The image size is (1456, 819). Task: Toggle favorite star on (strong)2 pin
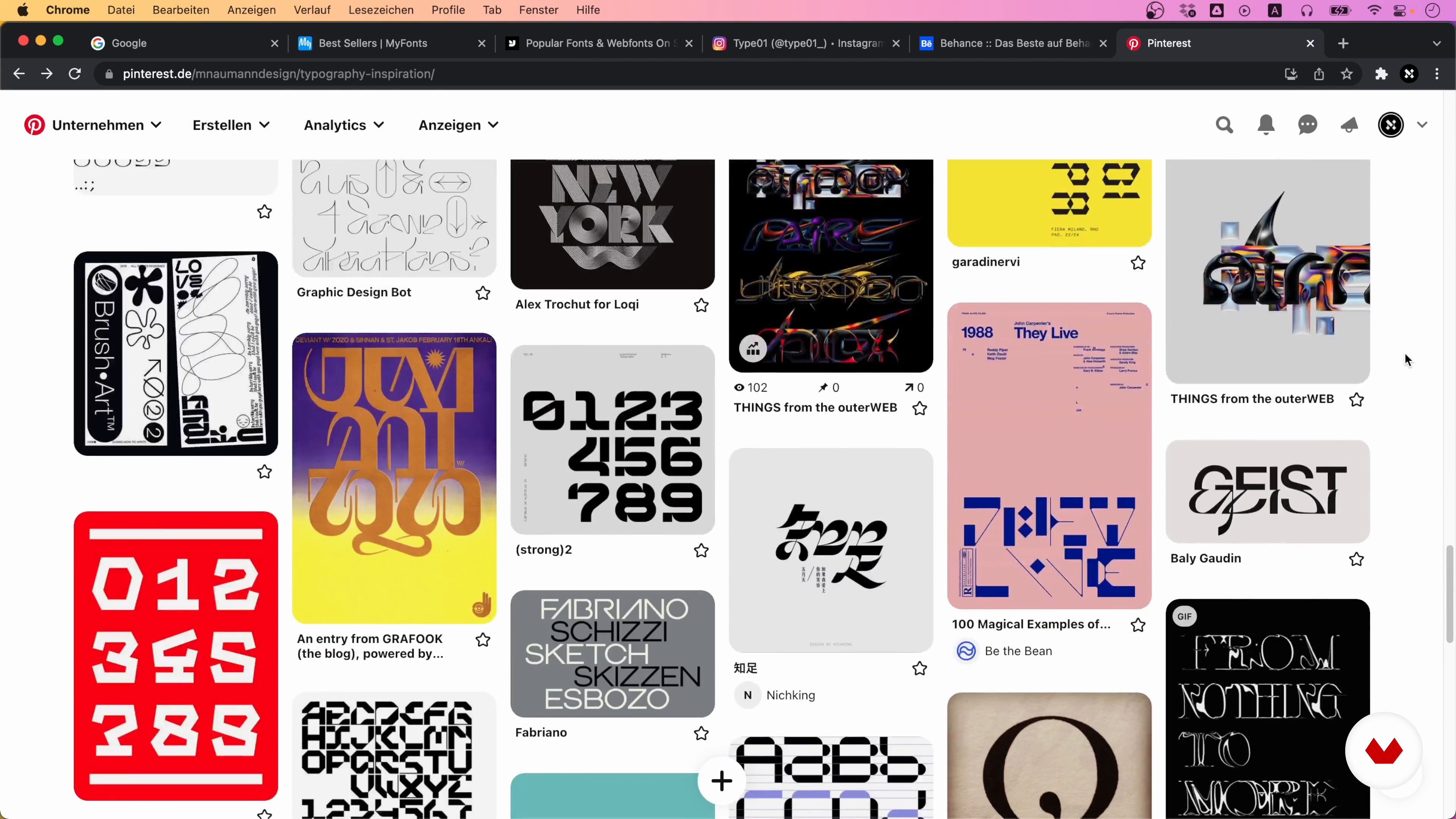coord(701,551)
